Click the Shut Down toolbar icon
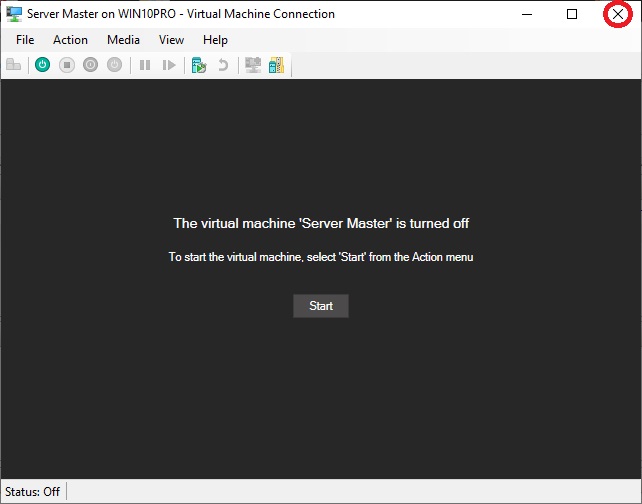 click(x=90, y=65)
